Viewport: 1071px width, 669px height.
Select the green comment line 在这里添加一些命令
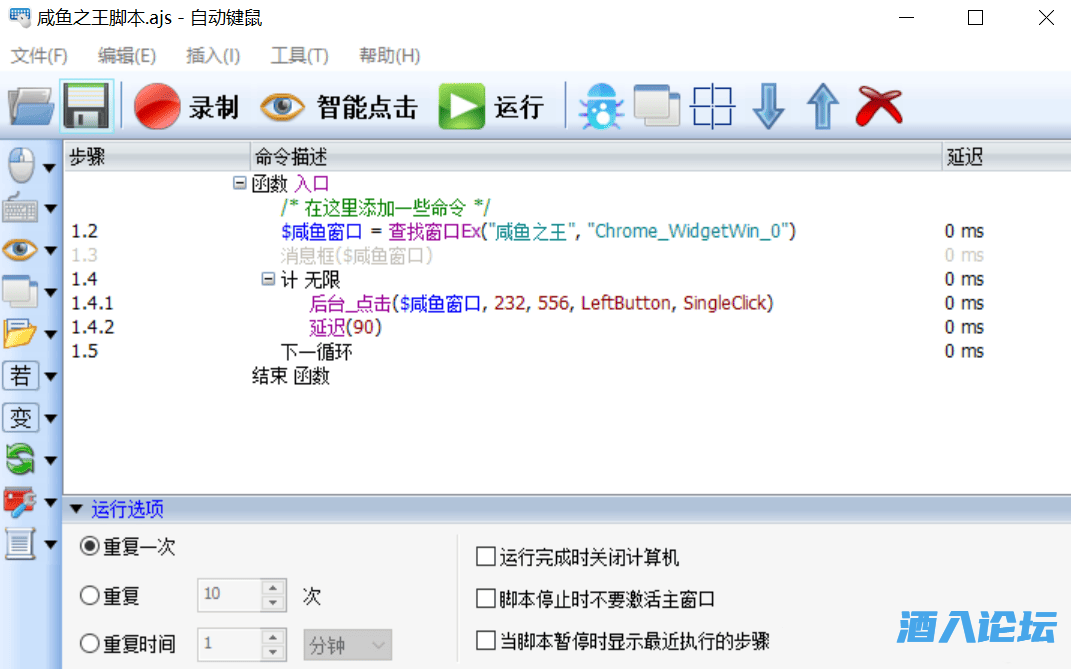385,207
